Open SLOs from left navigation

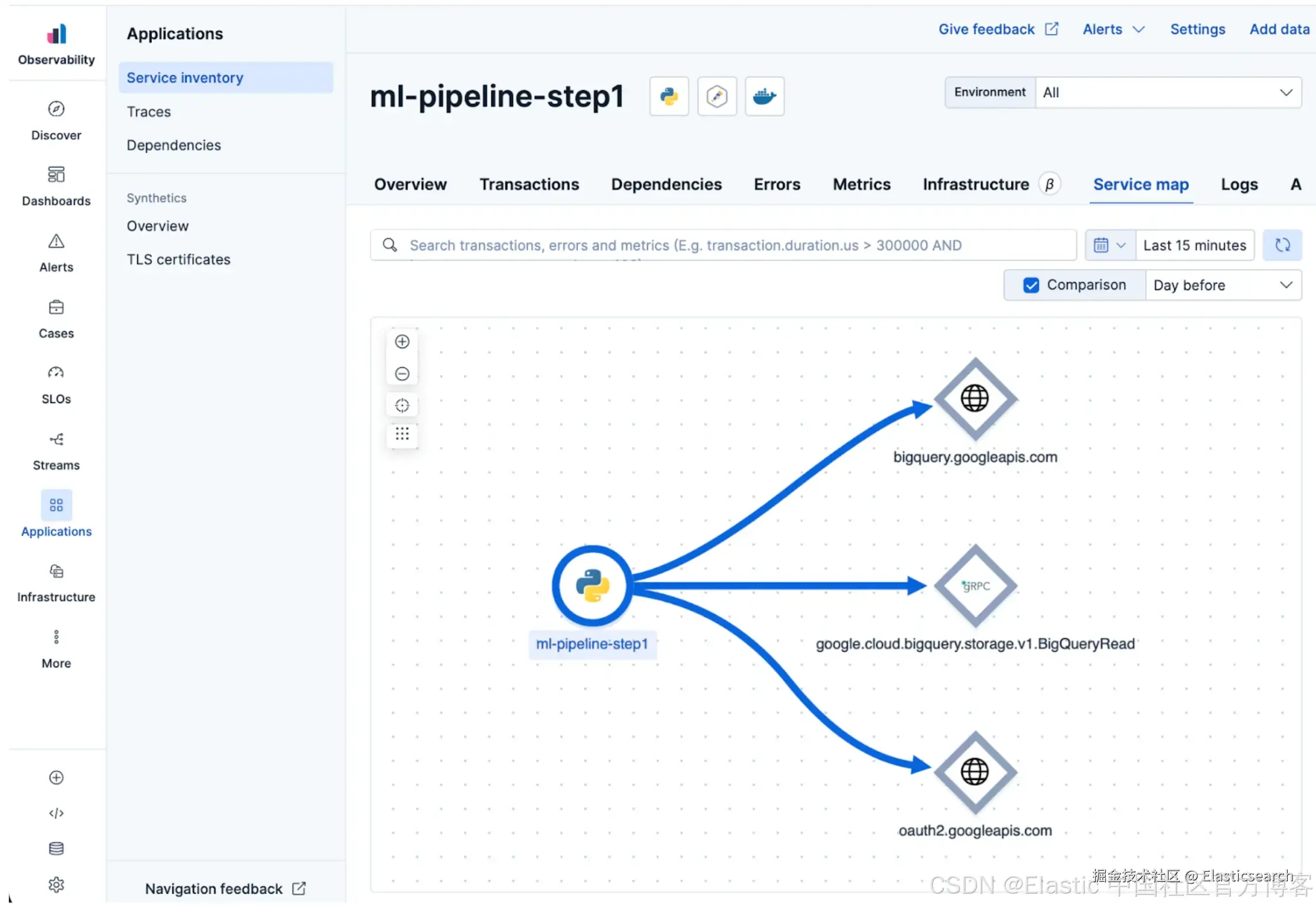click(56, 385)
